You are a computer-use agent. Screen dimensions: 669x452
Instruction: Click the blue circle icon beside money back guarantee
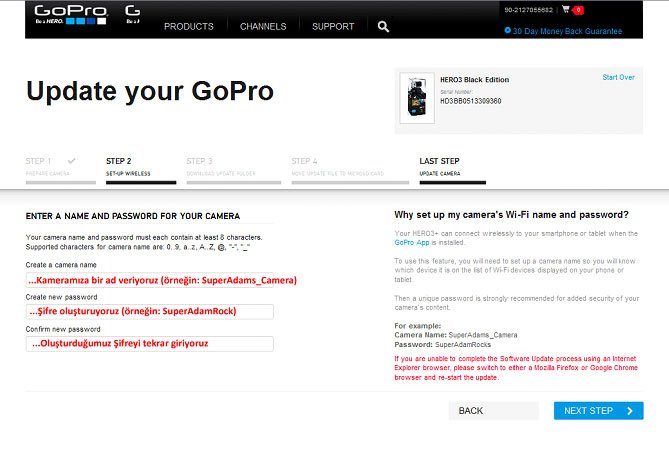tap(507, 30)
